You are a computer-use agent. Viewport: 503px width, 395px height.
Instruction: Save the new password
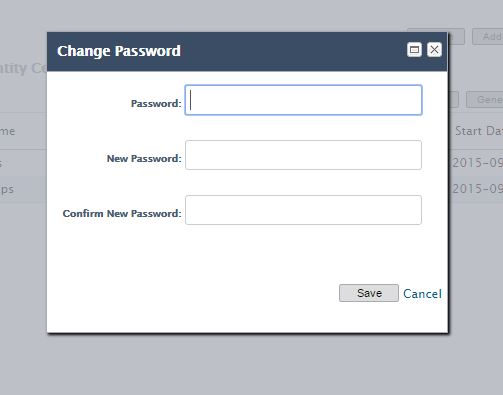click(x=369, y=293)
